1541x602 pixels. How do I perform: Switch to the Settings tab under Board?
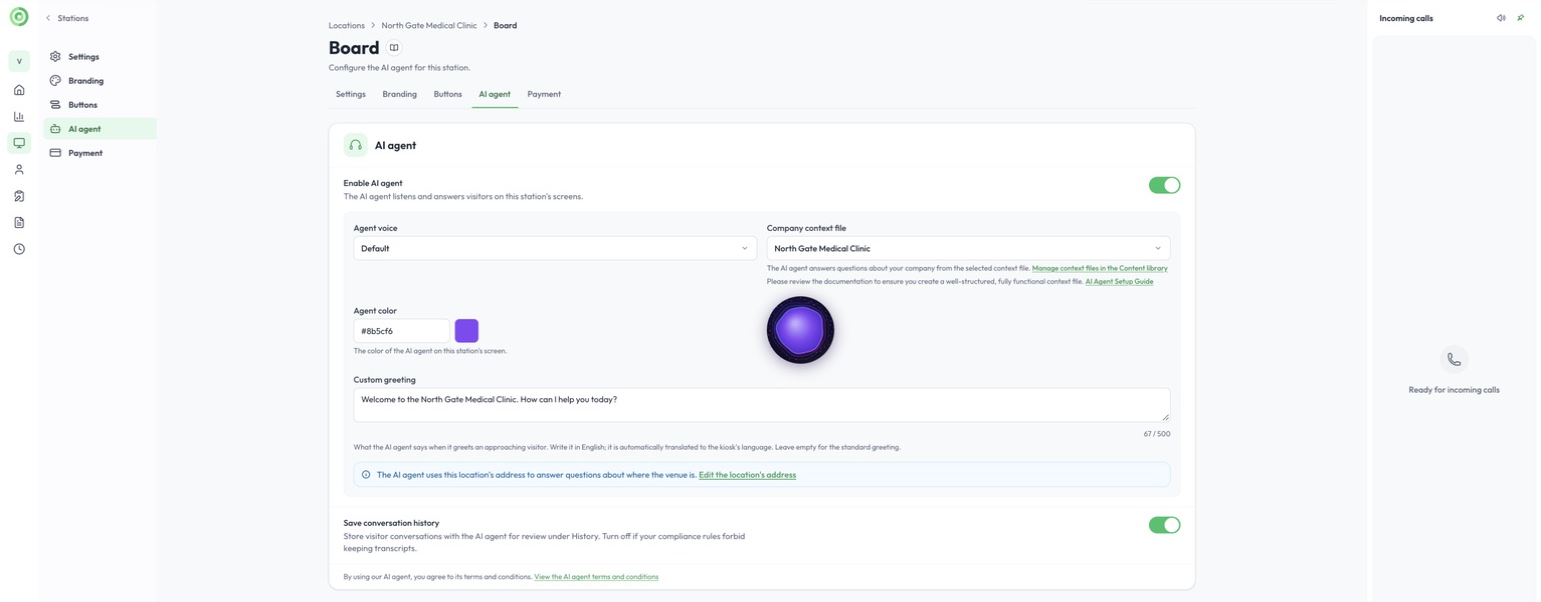(350, 94)
